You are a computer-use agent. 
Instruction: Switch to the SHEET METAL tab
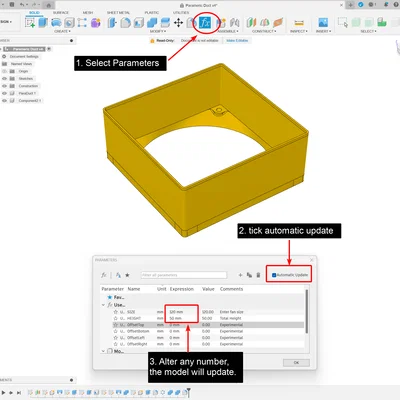coord(118,13)
